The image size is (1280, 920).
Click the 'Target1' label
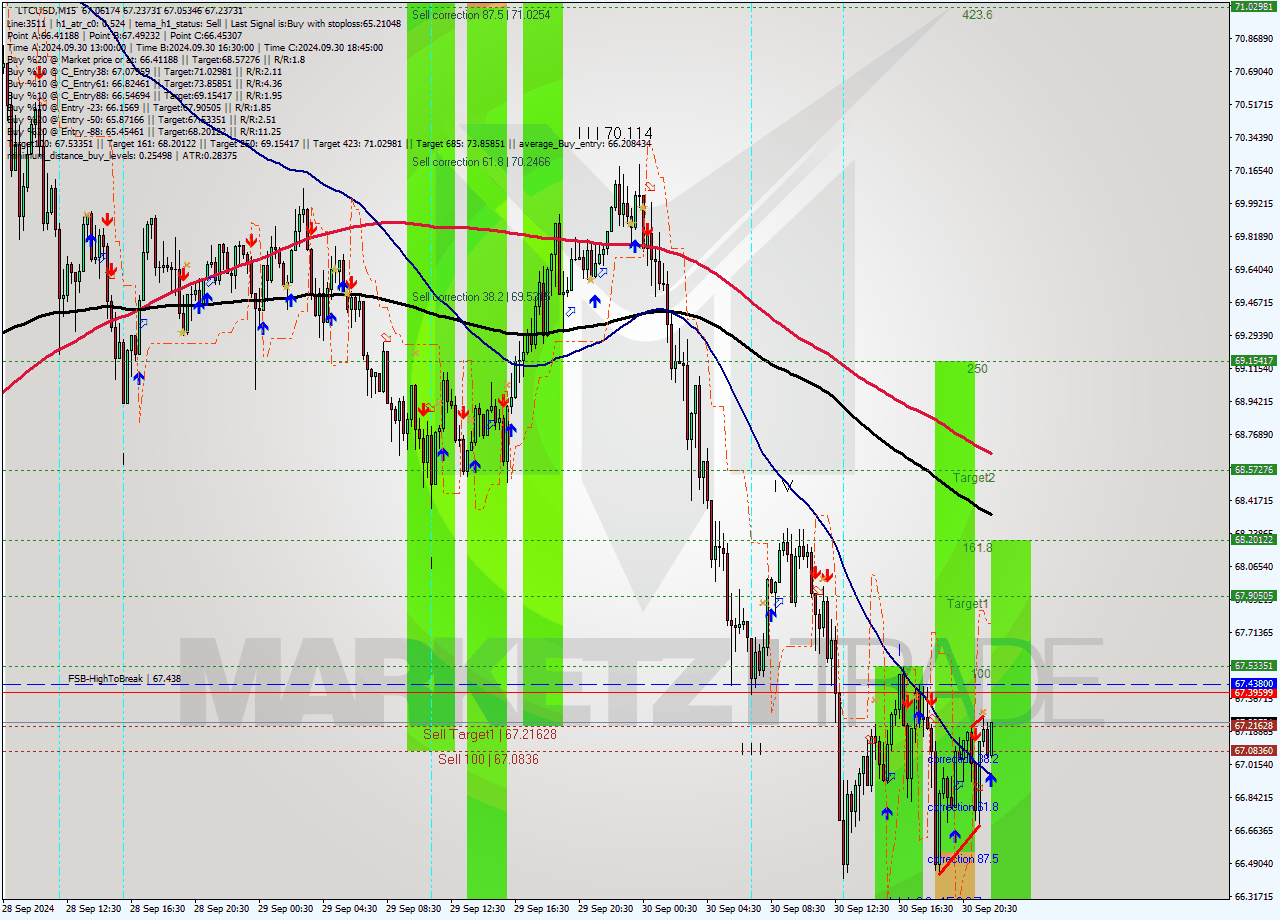click(968, 604)
